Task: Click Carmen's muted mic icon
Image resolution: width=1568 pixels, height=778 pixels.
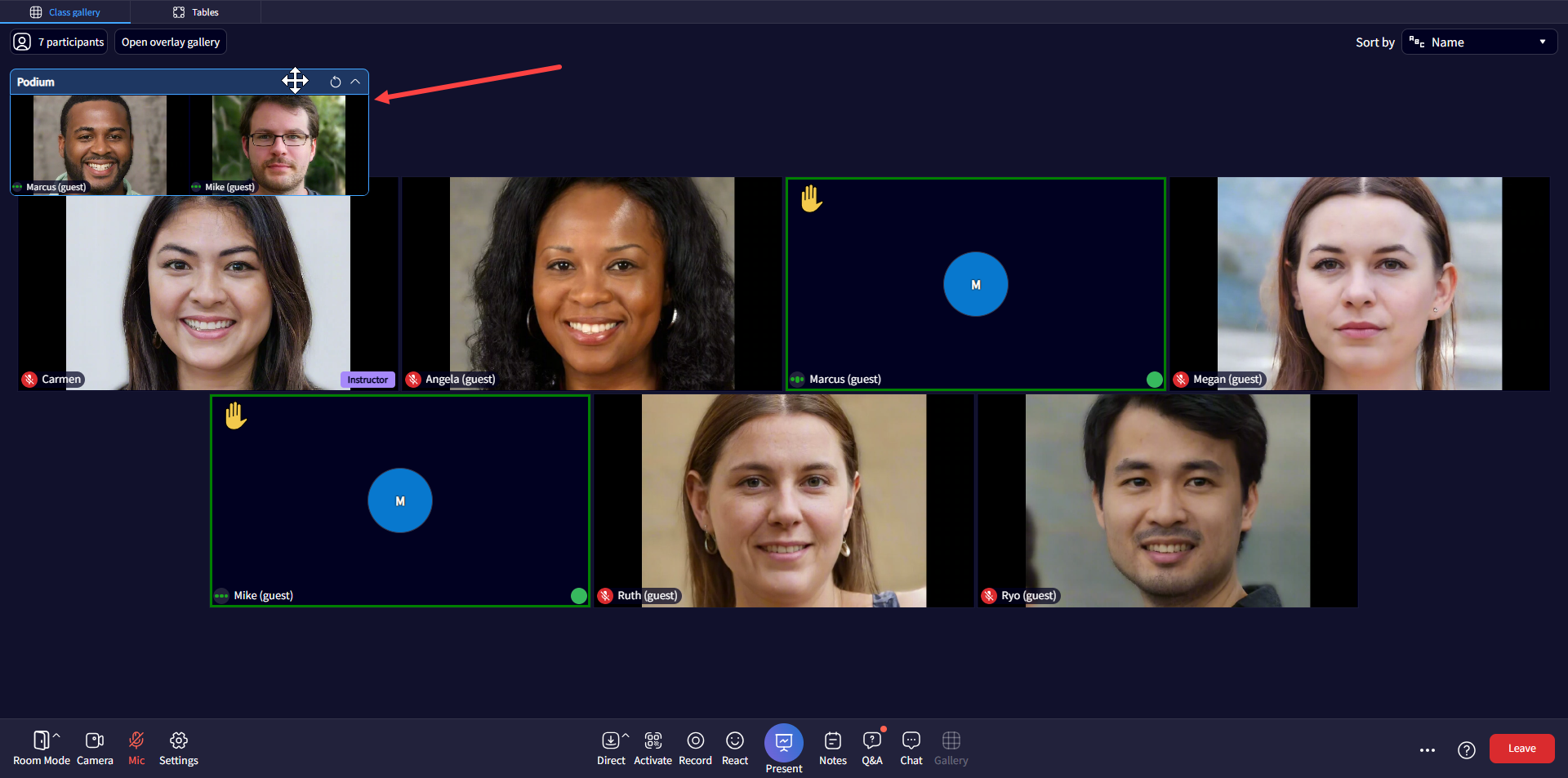Action: (x=29, y=380)
